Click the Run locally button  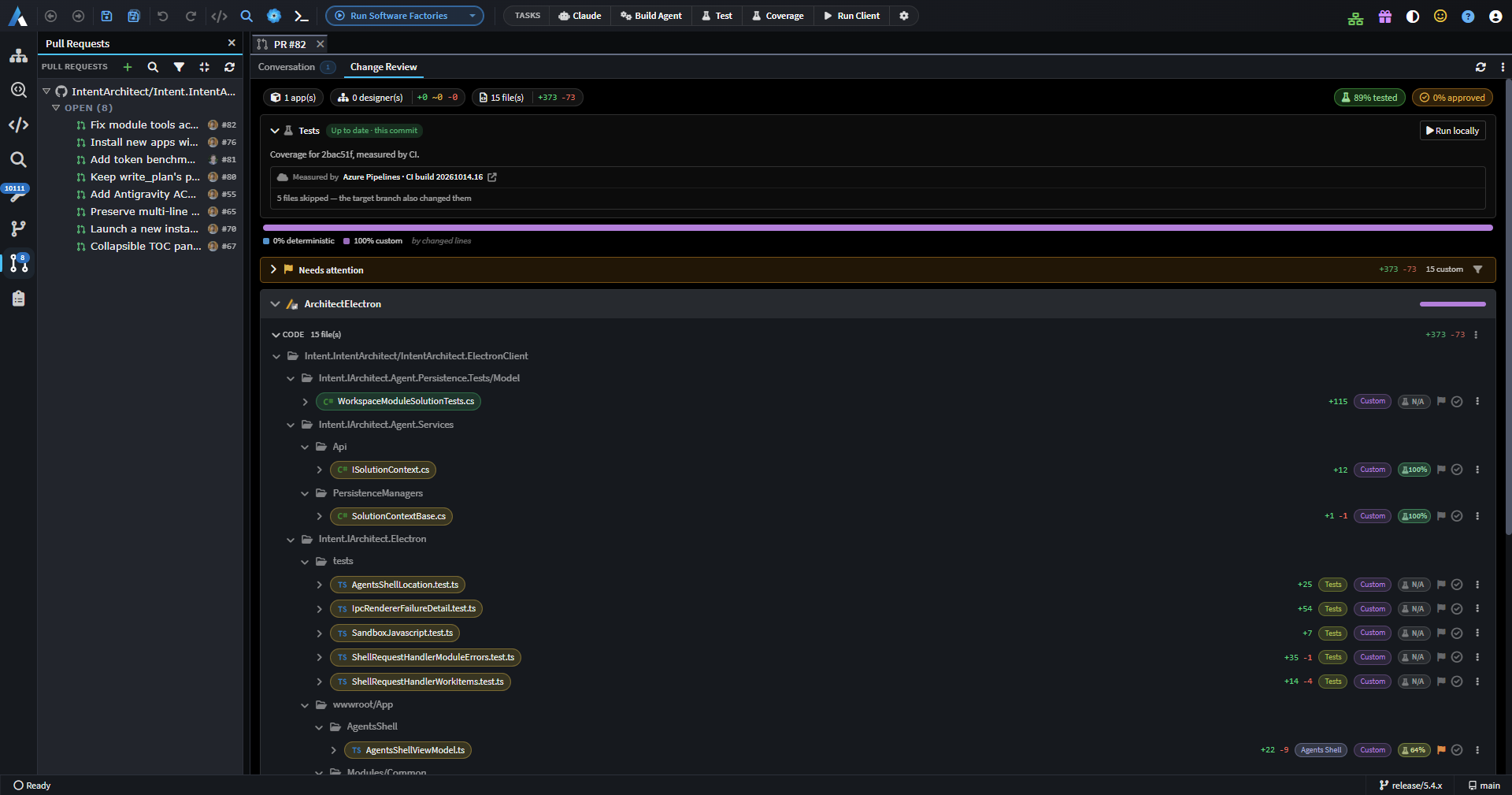click(1453, 131)
